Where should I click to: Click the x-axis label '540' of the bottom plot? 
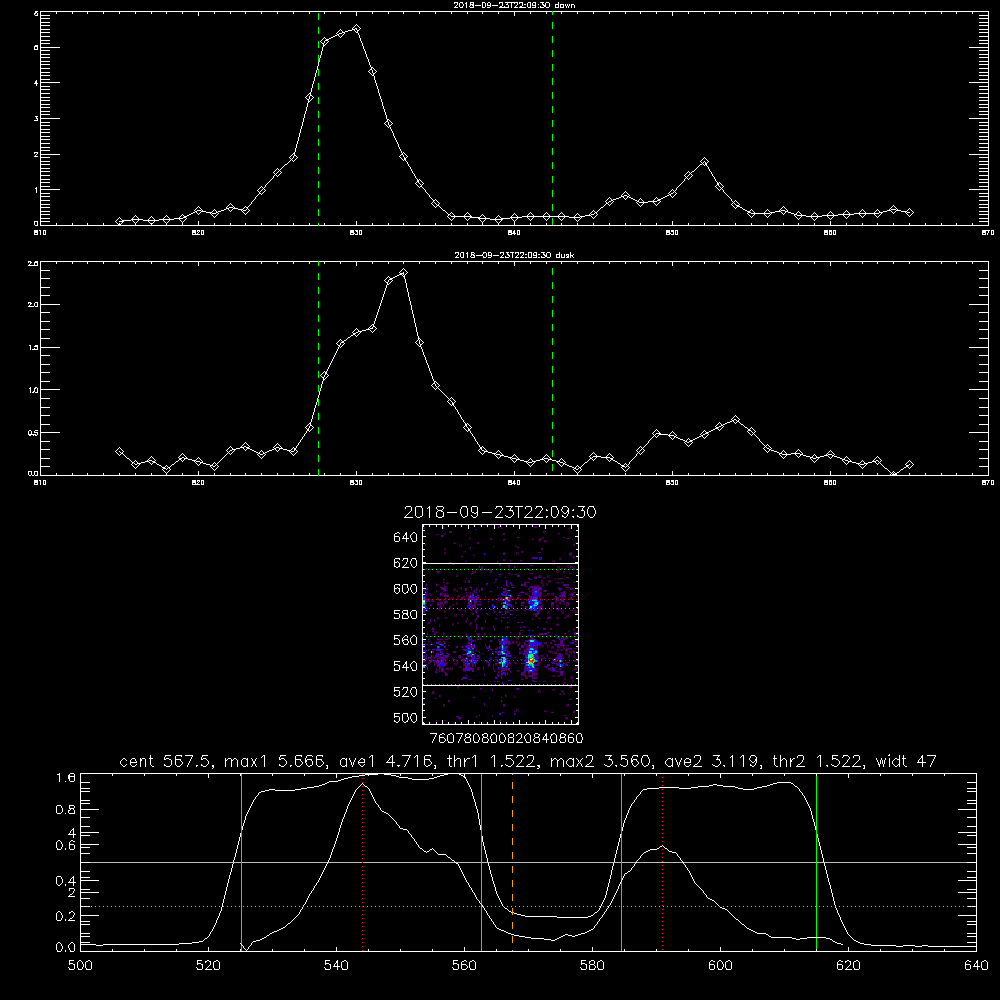coord(336,966)
